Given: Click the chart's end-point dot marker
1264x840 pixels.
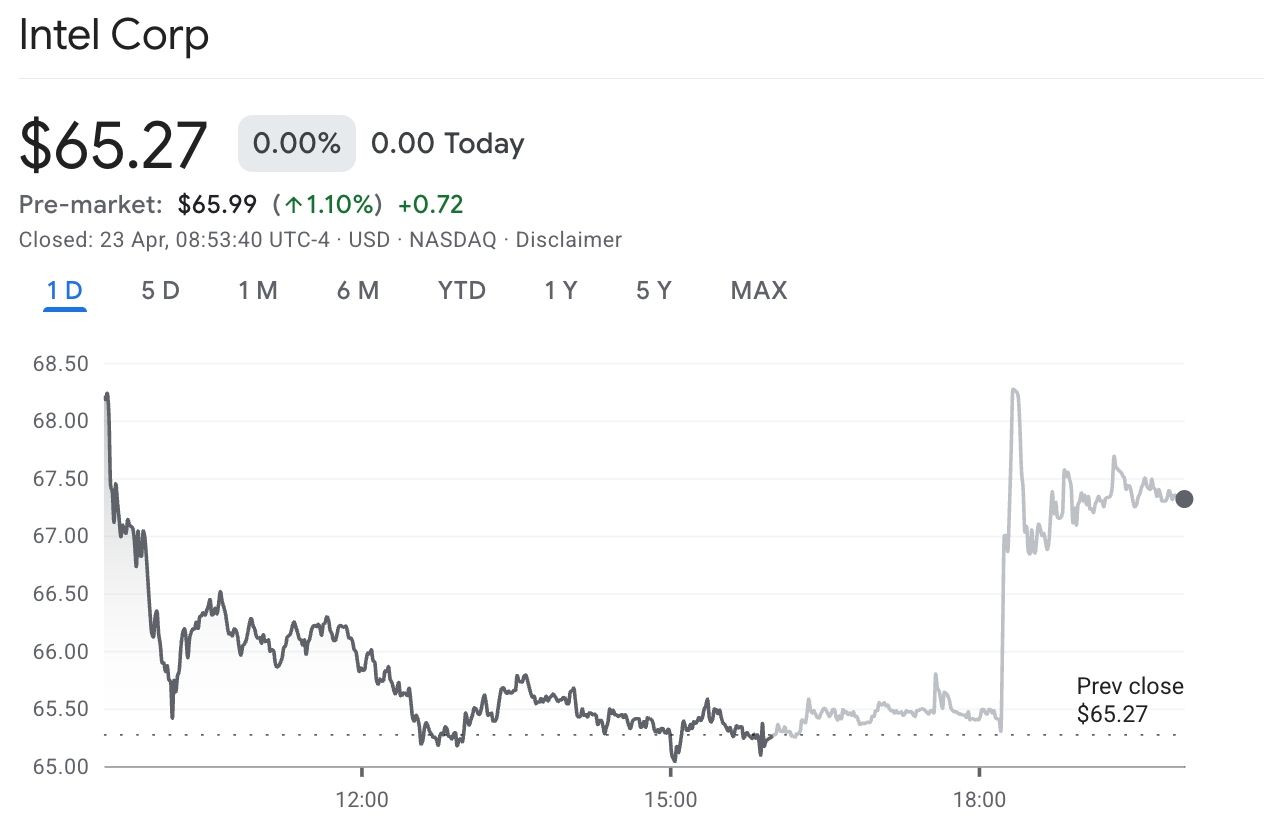Looking at the screenshot, I should 1184,499.
